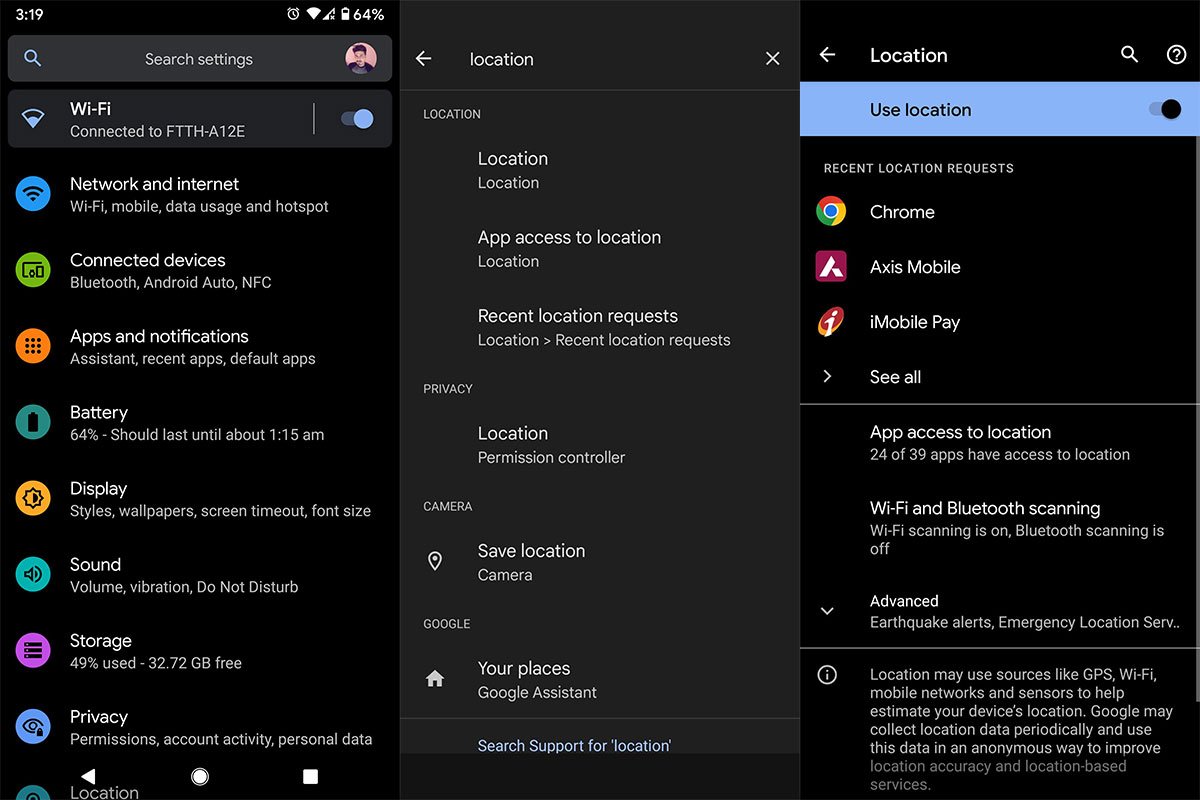Open the help icon in Location header
This screenshot has height=800, width=1200.
click(x=1176, y=55)
